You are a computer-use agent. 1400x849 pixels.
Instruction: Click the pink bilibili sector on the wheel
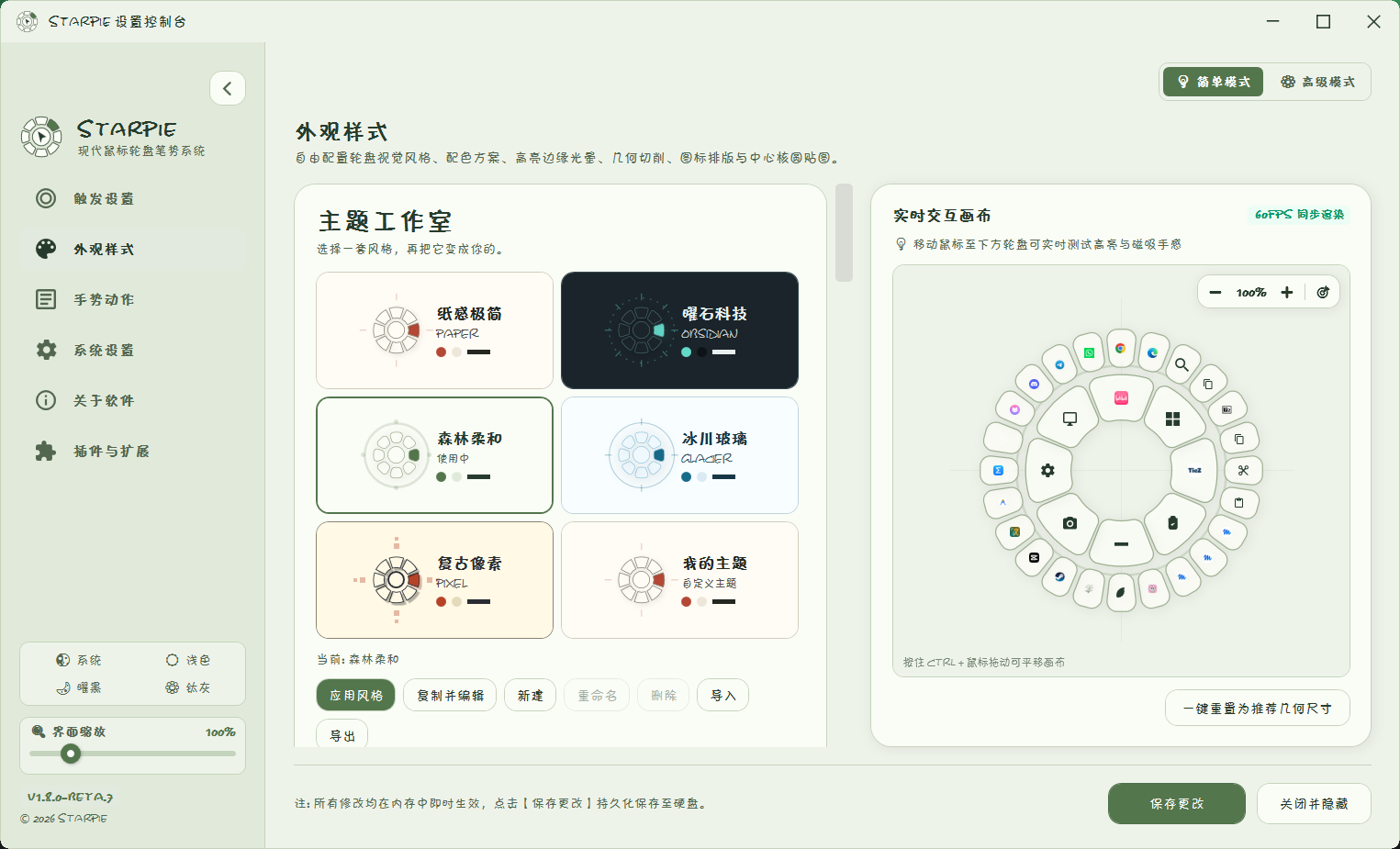point(1121,397)
